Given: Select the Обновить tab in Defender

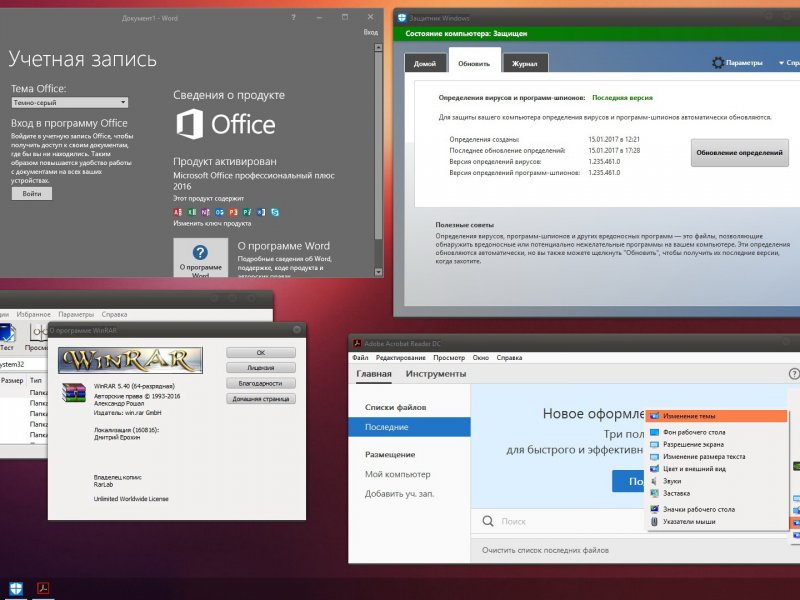Looking at the screenshot, I should 474,63.
